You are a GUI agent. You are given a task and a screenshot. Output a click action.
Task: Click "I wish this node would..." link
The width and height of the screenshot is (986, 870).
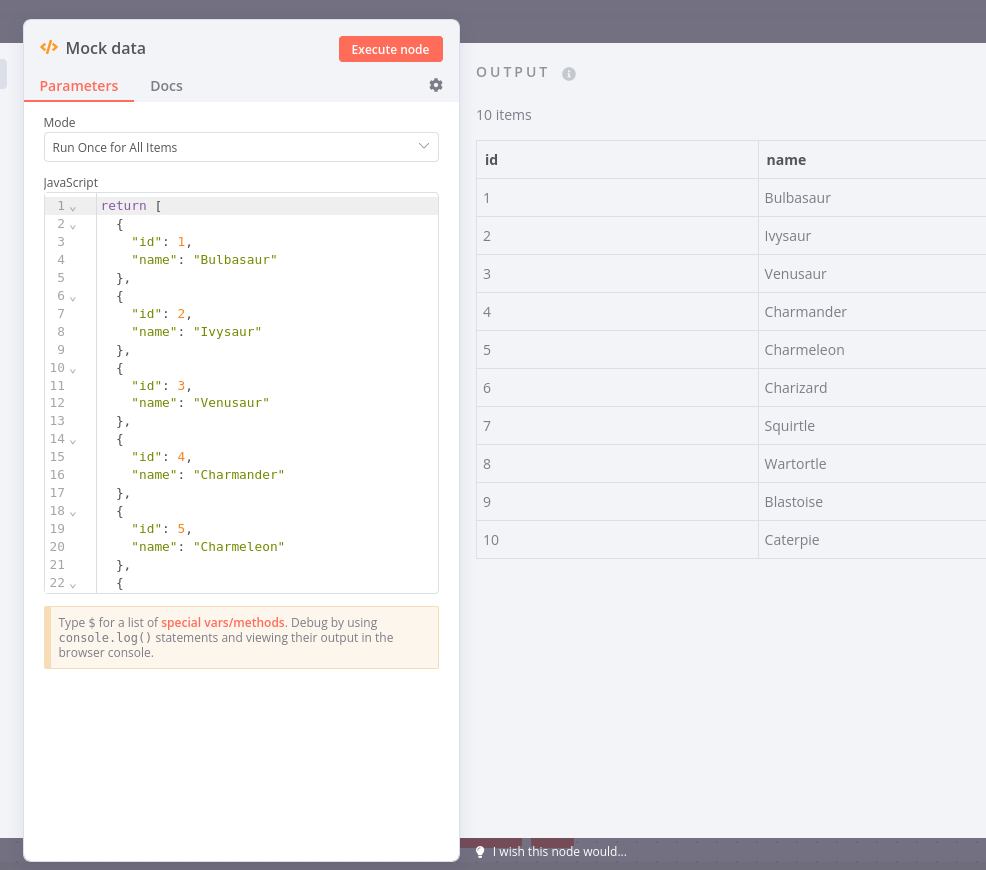[x=559, y=852]
